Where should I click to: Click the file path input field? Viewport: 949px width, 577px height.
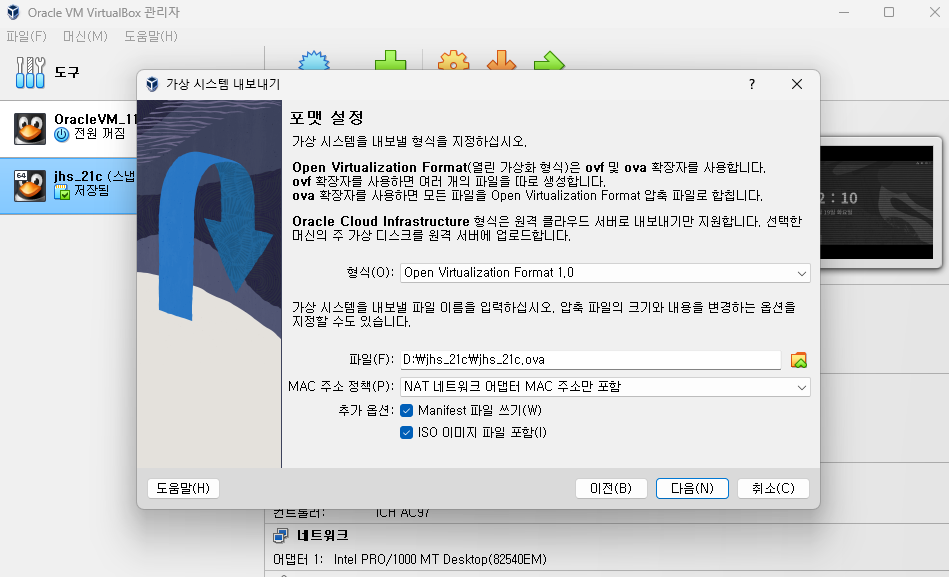point(591,360)
